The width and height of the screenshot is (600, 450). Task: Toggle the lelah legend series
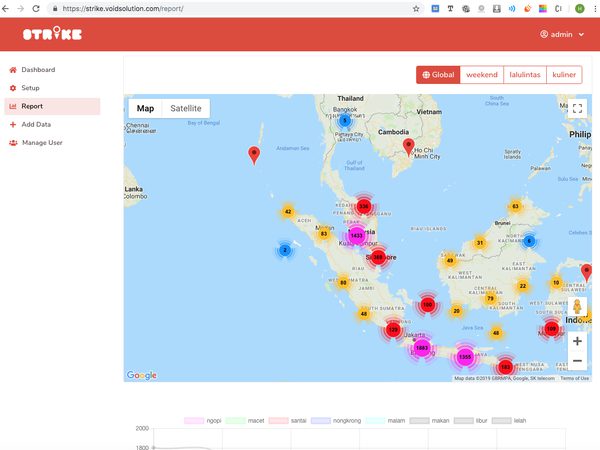pos(509,421)
